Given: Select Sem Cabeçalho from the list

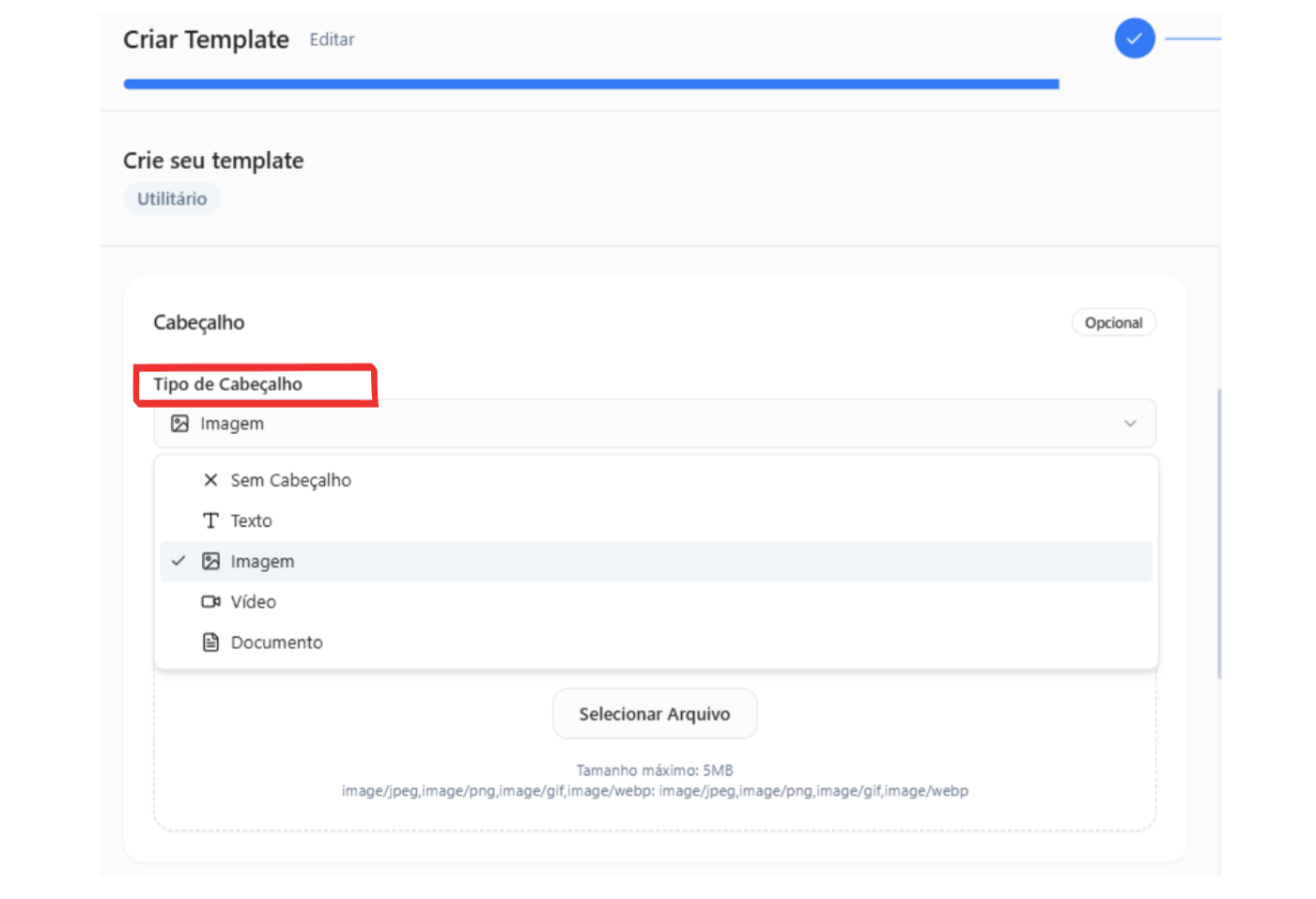Looking at the screenshot, I should pyautogui.click(x=291, y=480).
